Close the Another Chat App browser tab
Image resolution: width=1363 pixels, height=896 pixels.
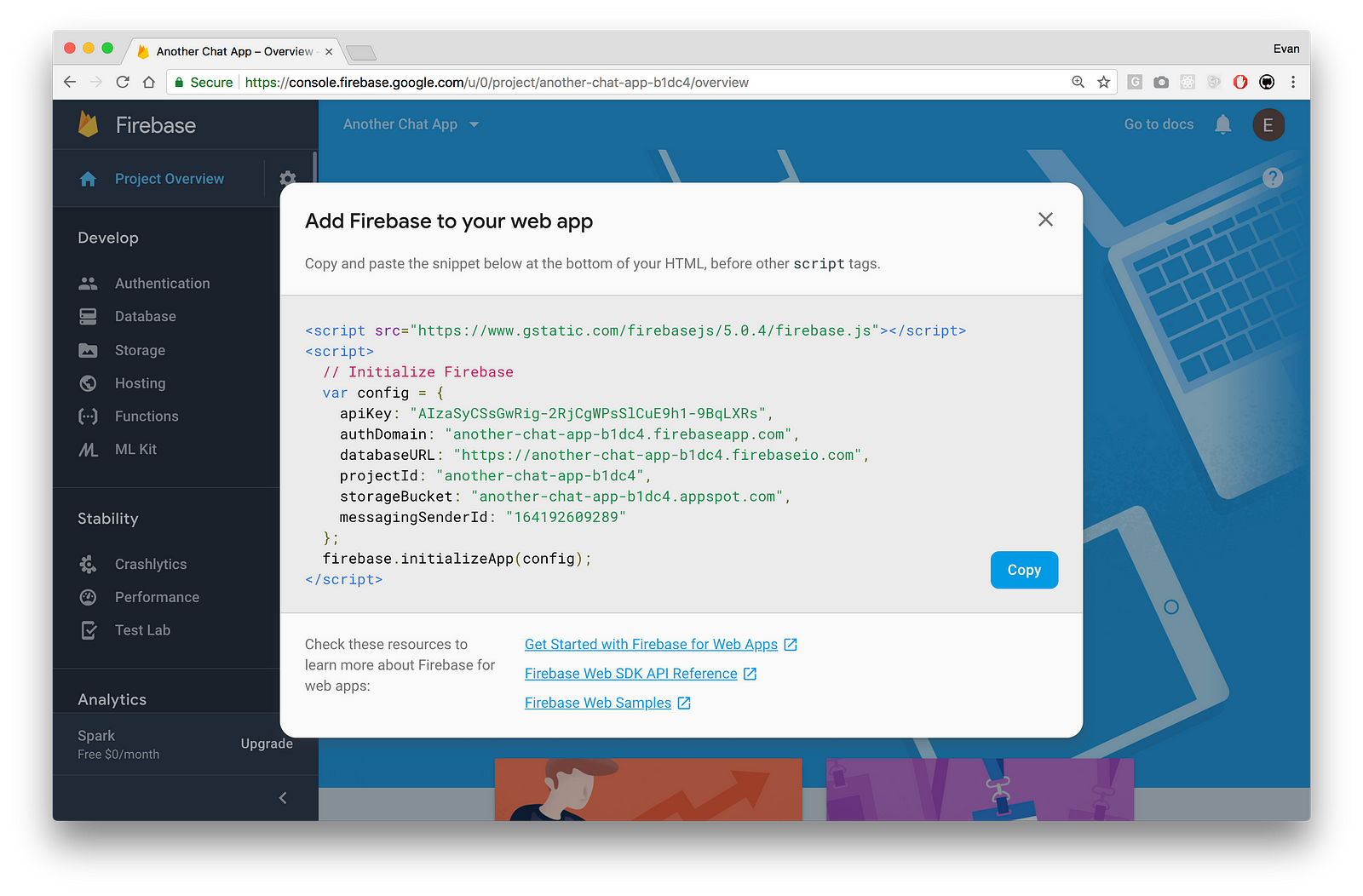329,52
